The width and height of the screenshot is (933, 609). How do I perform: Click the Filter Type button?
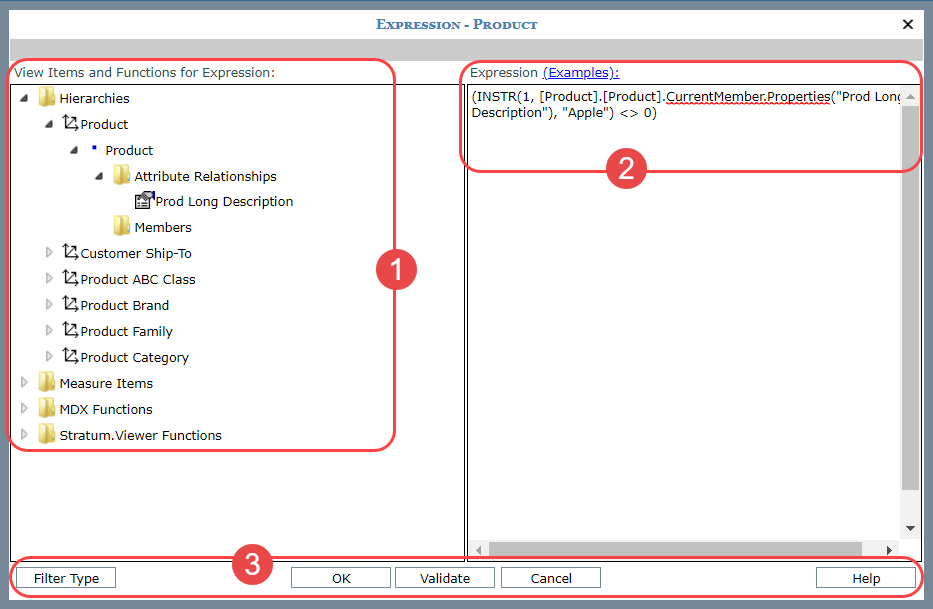(x=66, y=578)
